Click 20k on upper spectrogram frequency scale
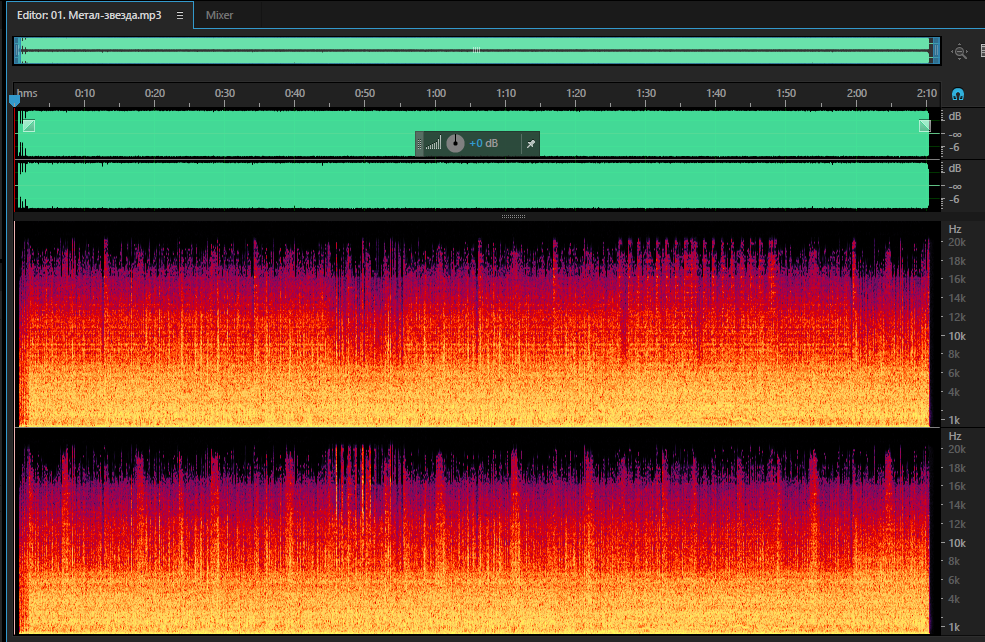Image resolution: width=985 pixels, height=642 pixels. click(x=957, y=242)
